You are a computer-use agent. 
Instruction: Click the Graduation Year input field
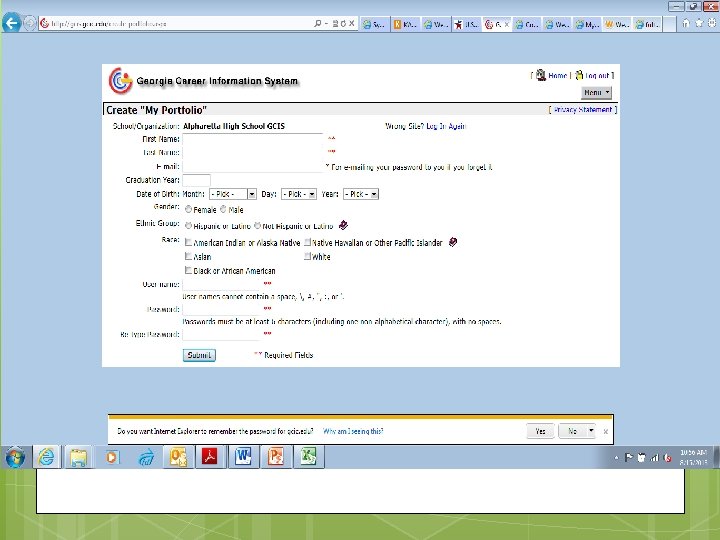pyautogui.click(x=197, y=180)
